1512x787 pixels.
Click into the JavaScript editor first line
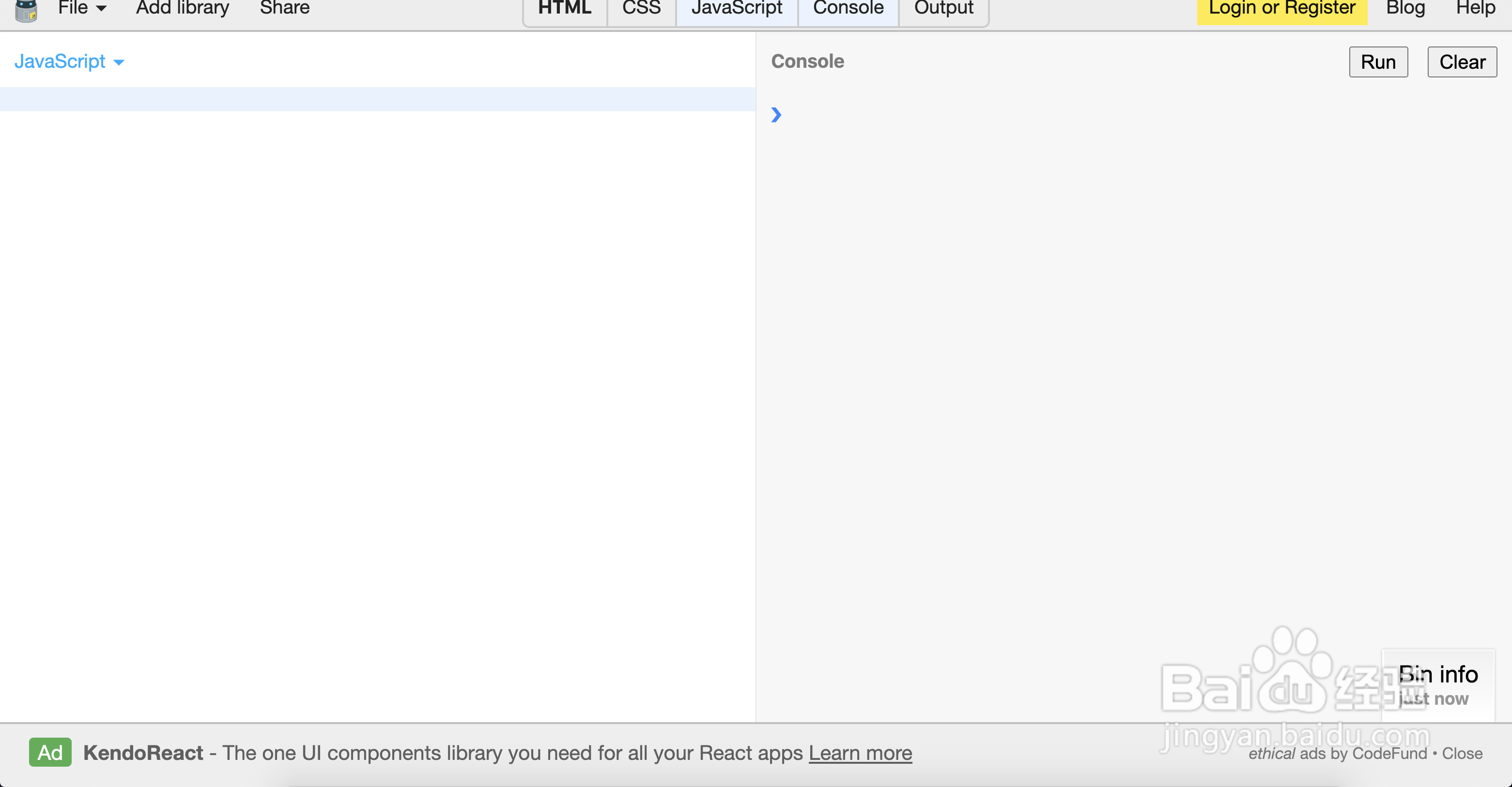(x=377, y=99)
